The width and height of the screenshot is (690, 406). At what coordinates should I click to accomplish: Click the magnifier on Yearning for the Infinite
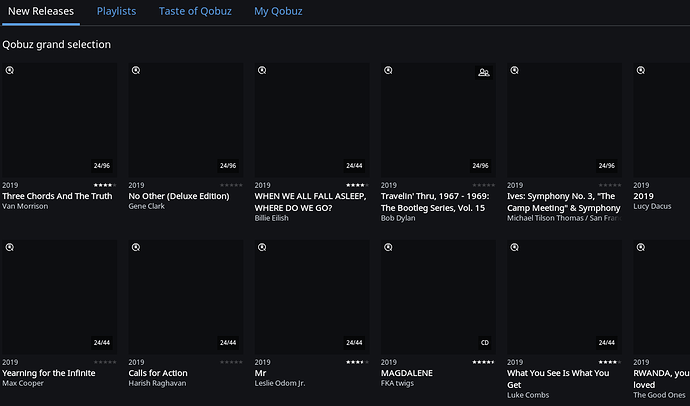(x=10, y=247)
